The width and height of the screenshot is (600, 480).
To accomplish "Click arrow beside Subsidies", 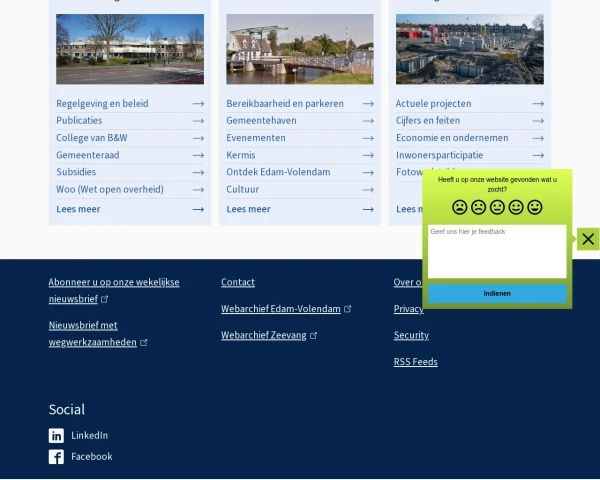I will (x=198, y=173).
